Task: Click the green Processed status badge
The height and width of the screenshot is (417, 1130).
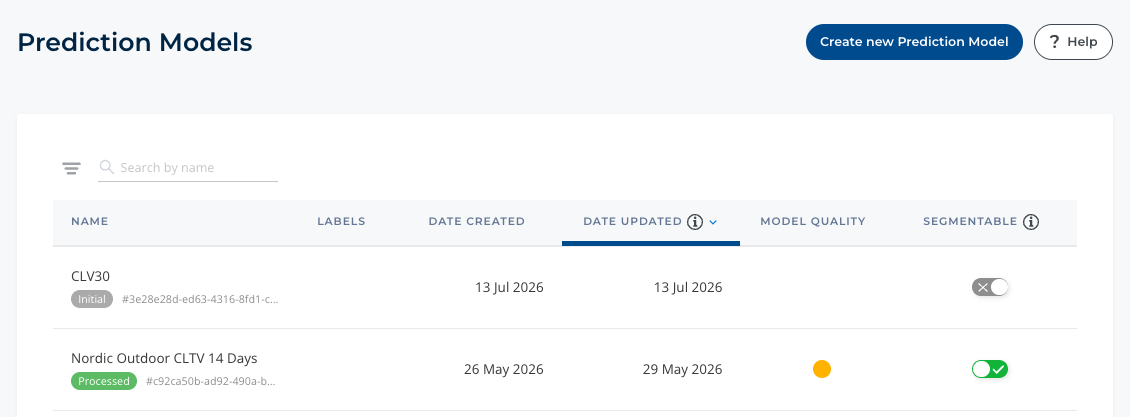Action: click(104, 381)
